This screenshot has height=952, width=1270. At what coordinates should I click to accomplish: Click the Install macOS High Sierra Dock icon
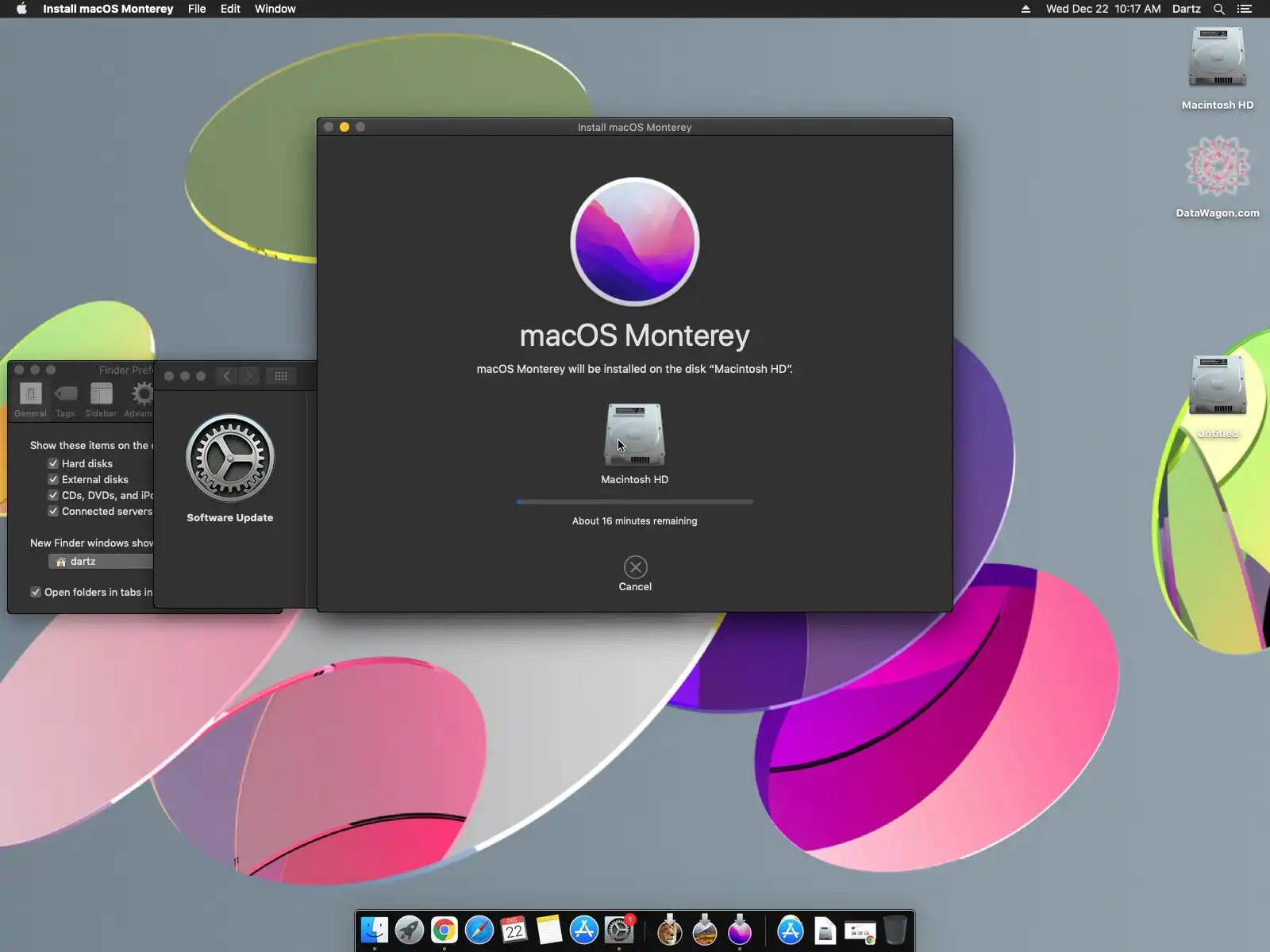[x=705, y=930]
